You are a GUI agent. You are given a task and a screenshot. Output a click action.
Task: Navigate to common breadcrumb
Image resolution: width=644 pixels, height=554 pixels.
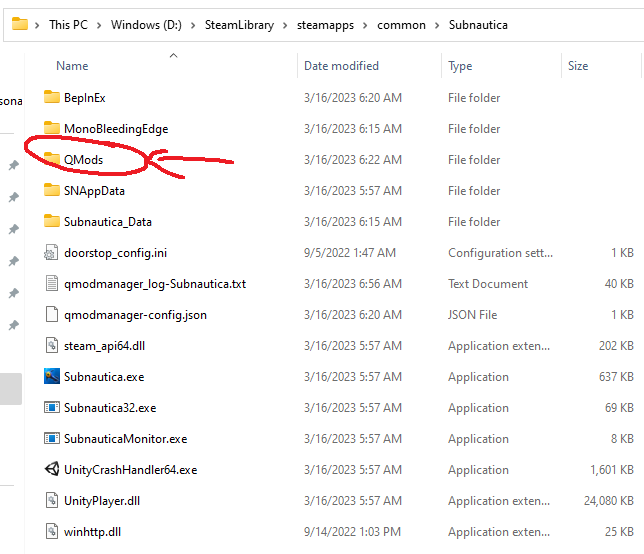401,25
